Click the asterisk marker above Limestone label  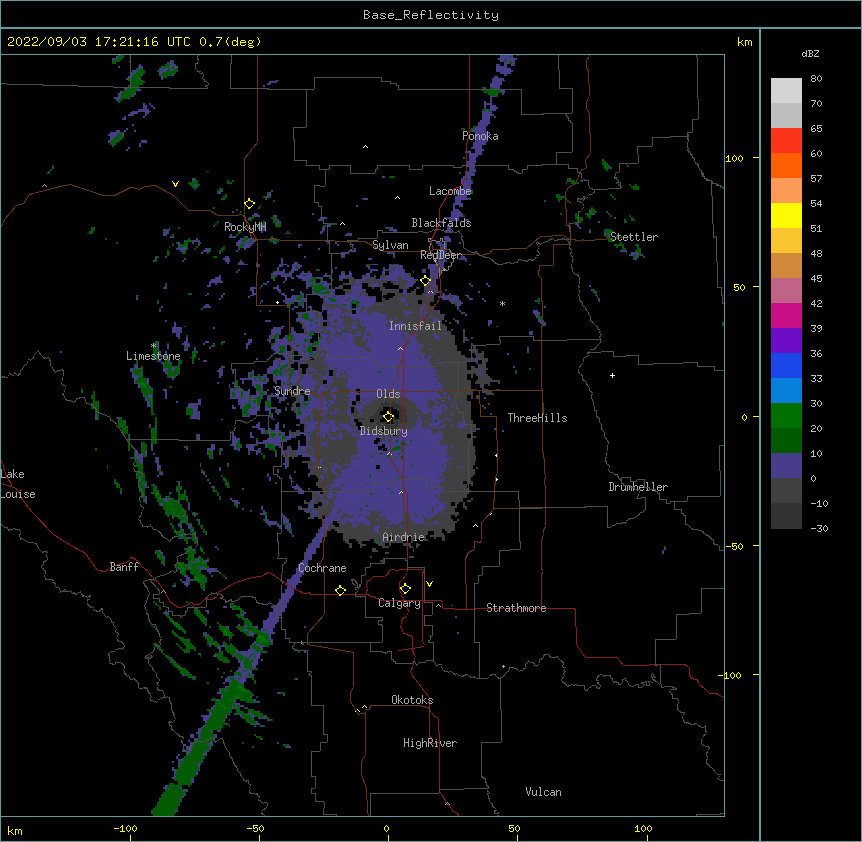pyautogui.click(x=153, y=346)
